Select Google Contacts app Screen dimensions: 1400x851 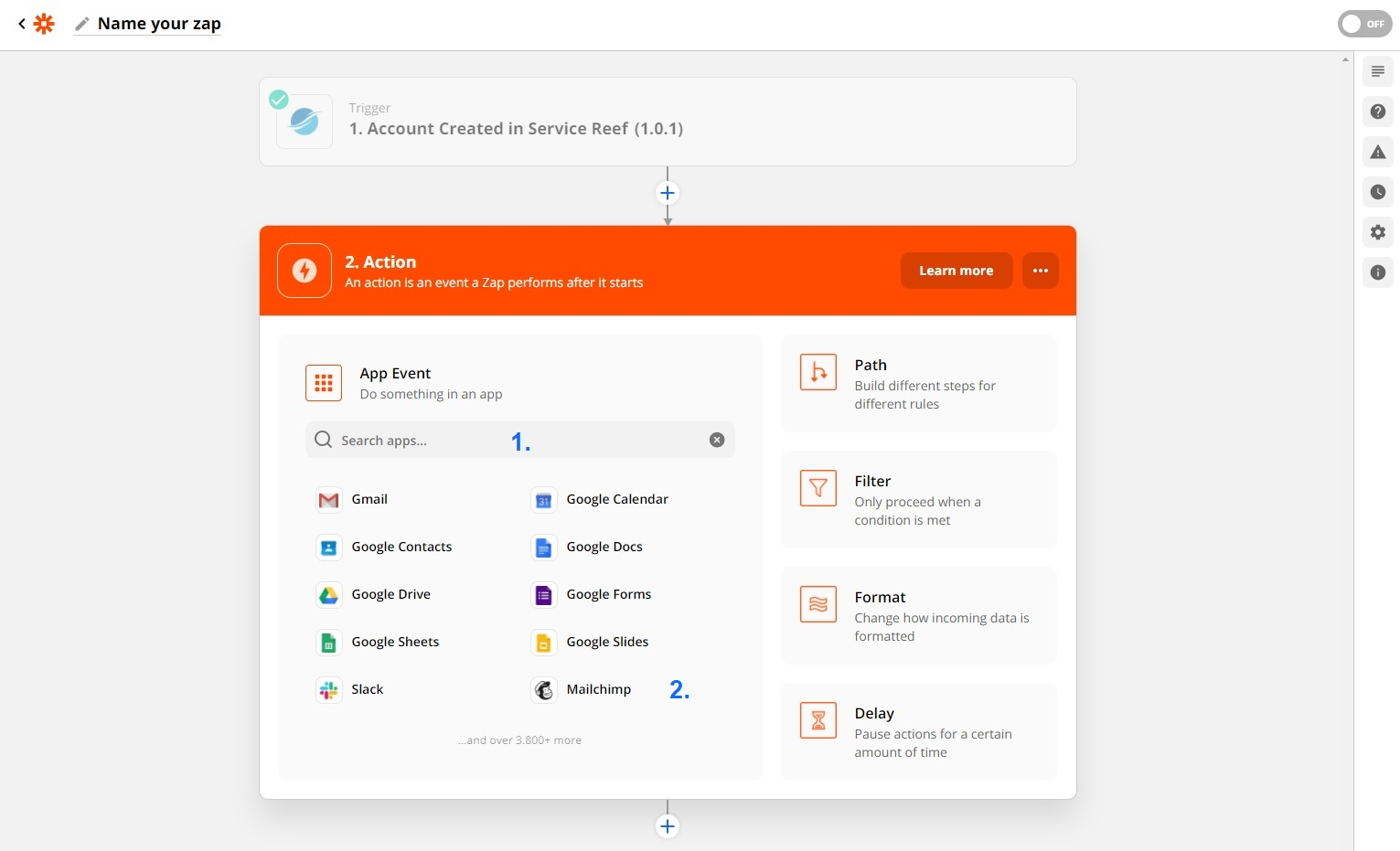pyautogui.click(x=384, y=547)
